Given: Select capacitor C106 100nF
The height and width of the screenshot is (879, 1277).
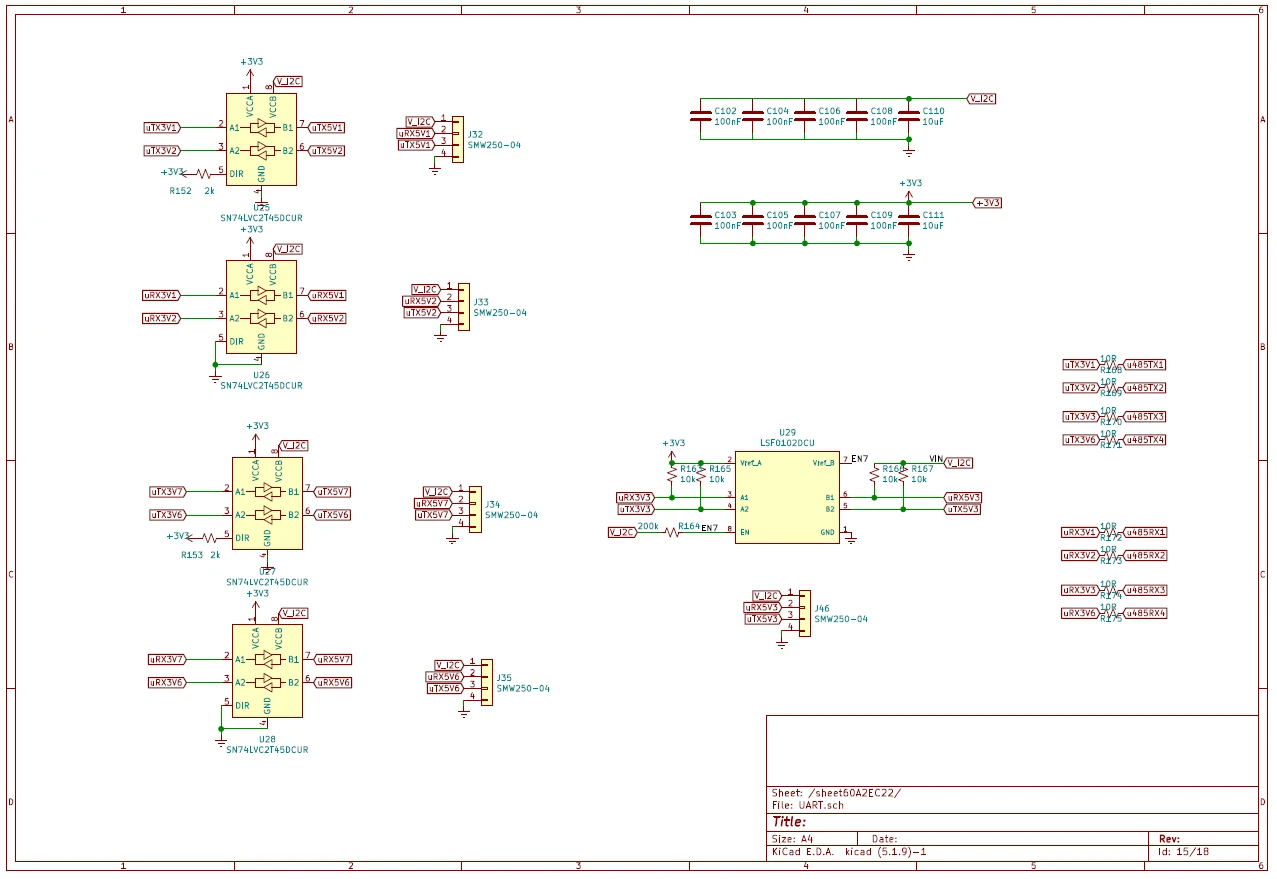Looking at the screenshot, I should point(804,116).
